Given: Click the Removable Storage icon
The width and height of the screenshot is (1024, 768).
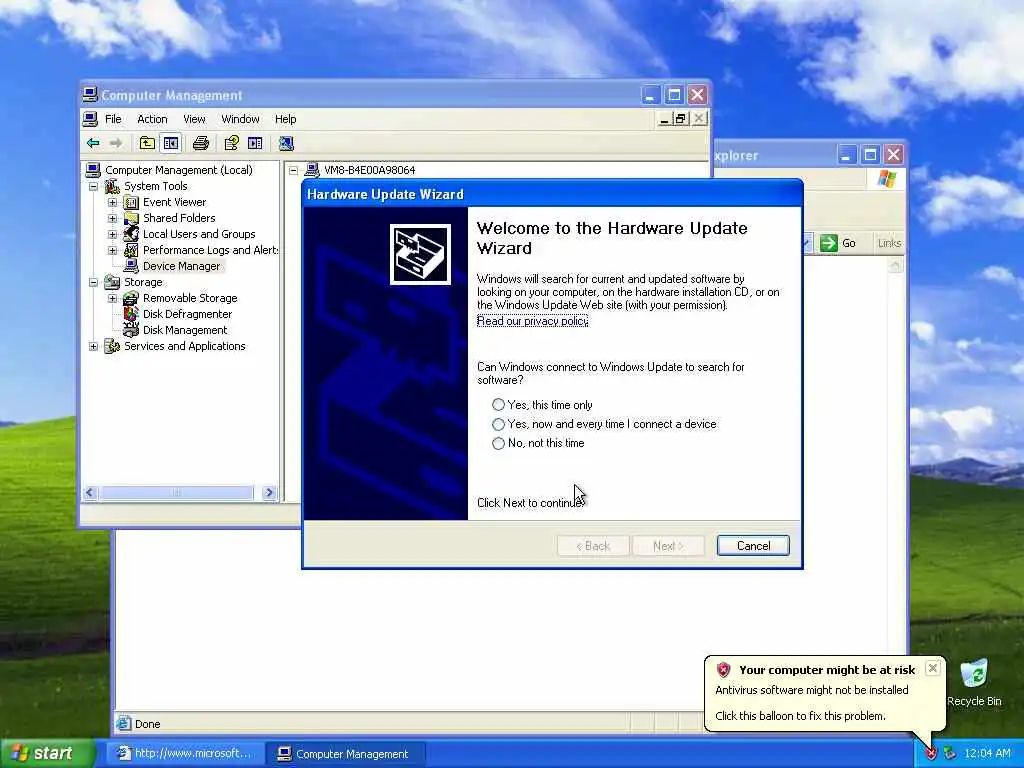Looking at the screenshot, I should point(131,298).
